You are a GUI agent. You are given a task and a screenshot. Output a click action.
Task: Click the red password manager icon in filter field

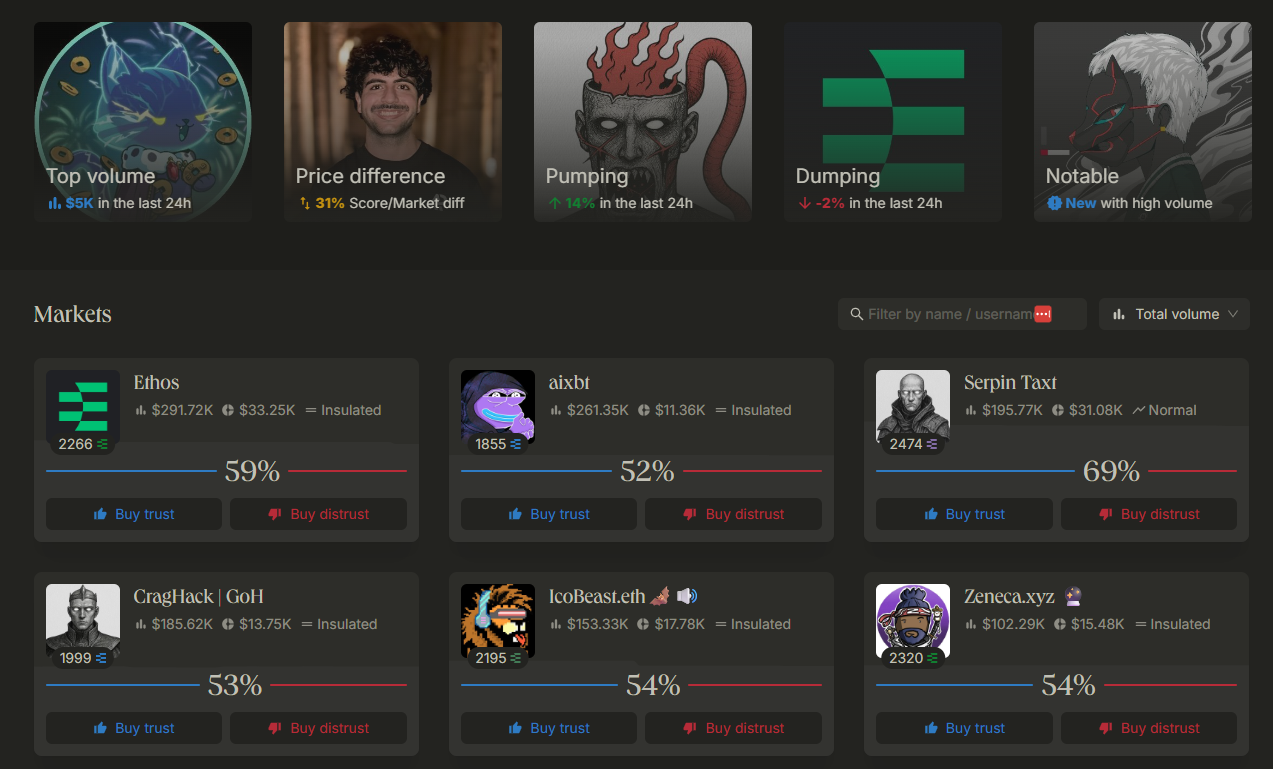(x=1043, y=314)
